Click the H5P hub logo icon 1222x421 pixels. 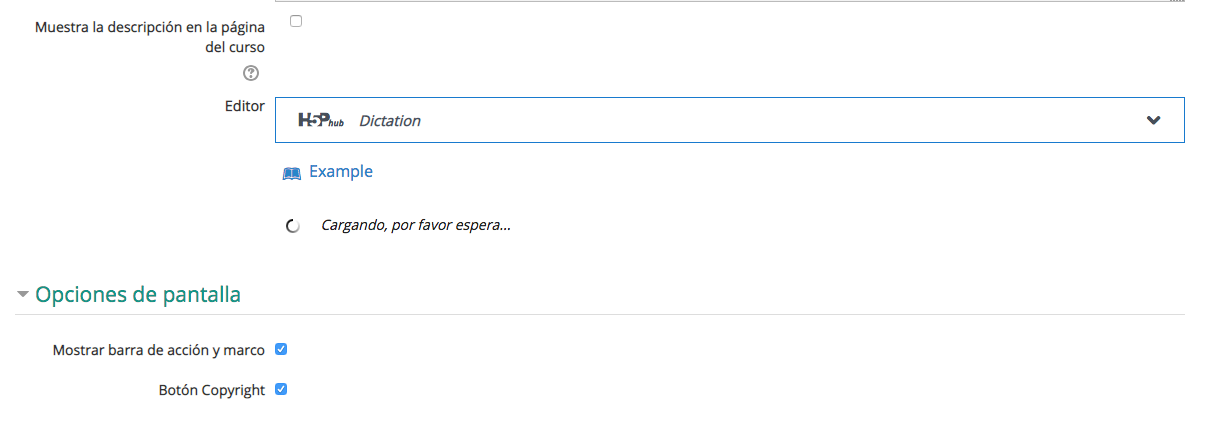[321, 121]
